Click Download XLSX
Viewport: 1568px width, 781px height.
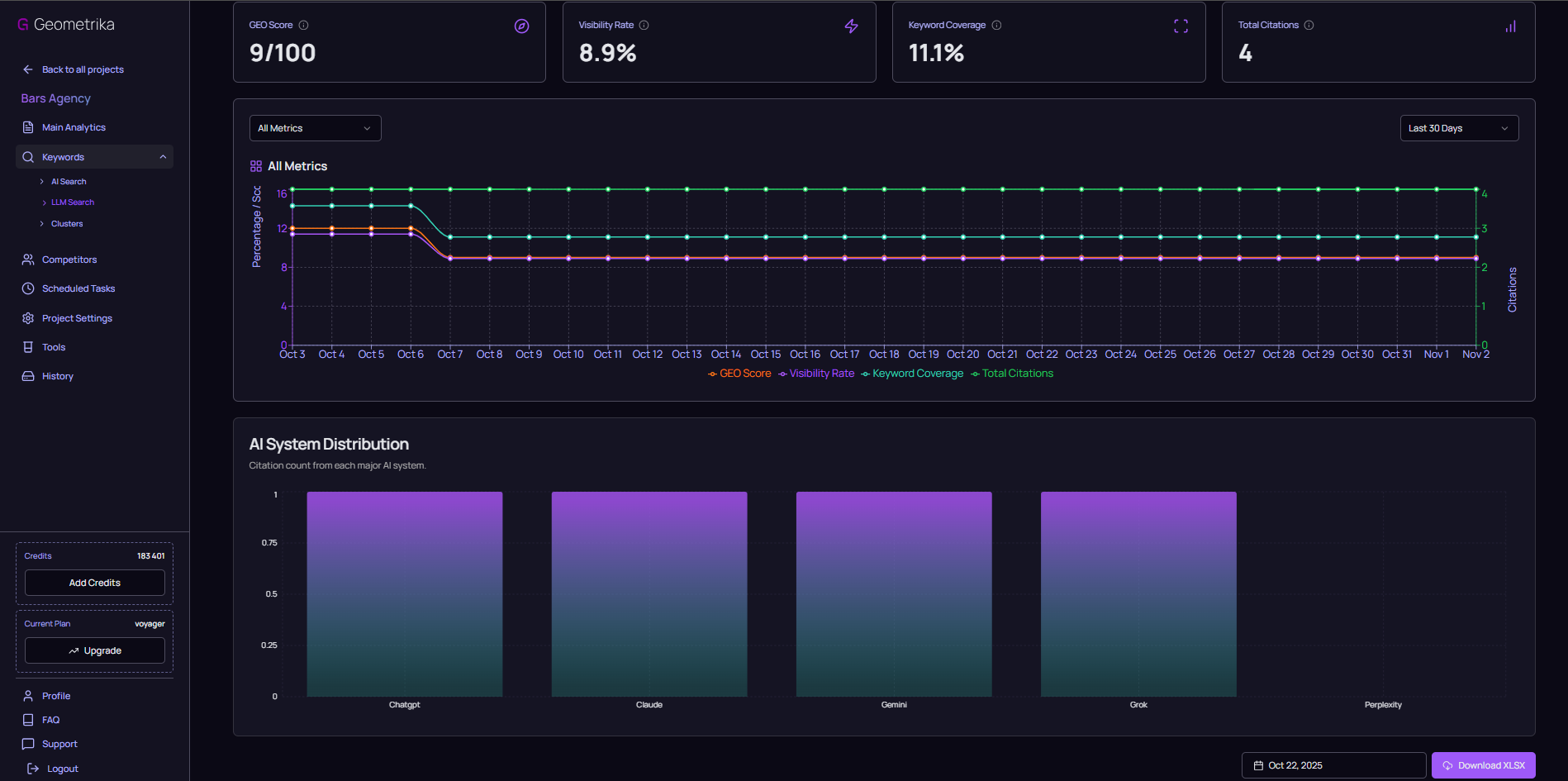1483,764
